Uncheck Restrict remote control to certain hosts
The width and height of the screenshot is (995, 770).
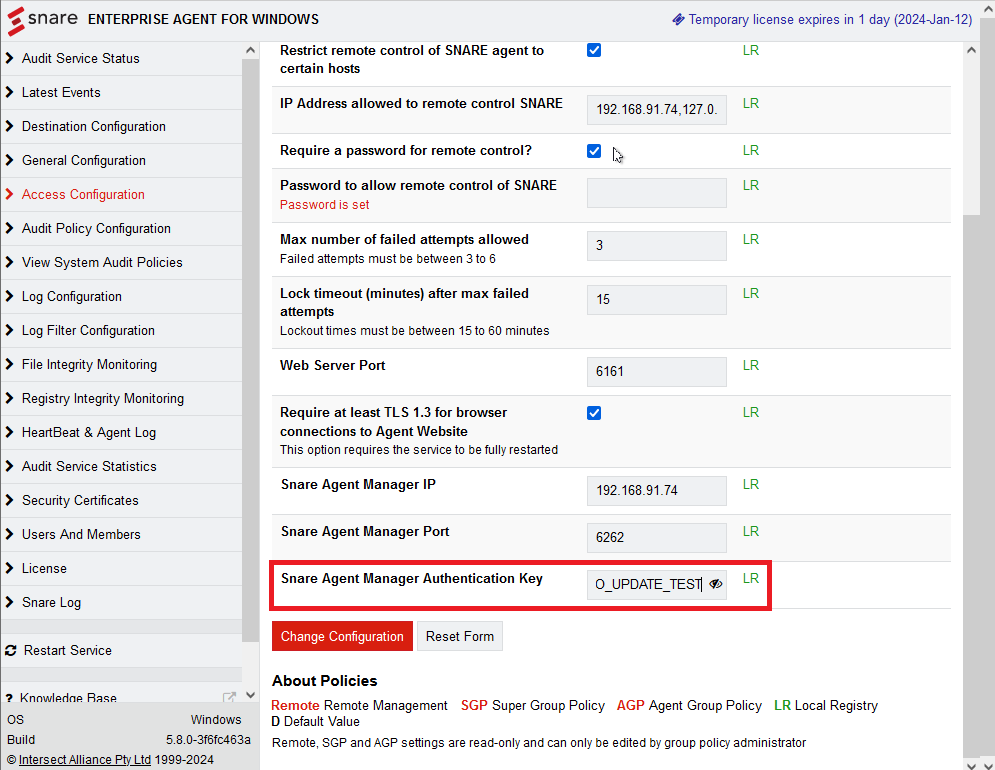coord(594,50)
